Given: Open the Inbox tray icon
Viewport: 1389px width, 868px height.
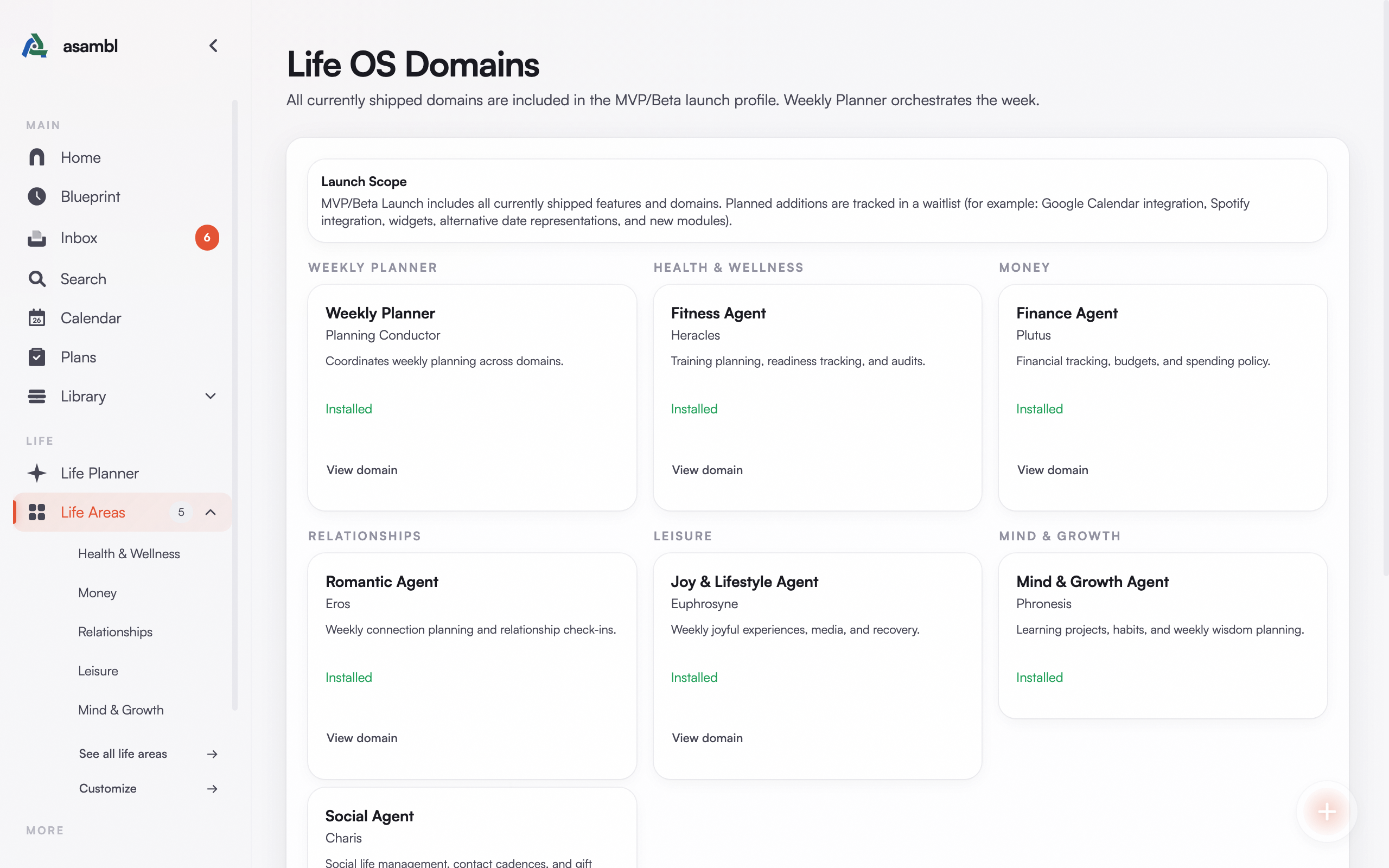Looking at the screenshot, I should [37, 238].
